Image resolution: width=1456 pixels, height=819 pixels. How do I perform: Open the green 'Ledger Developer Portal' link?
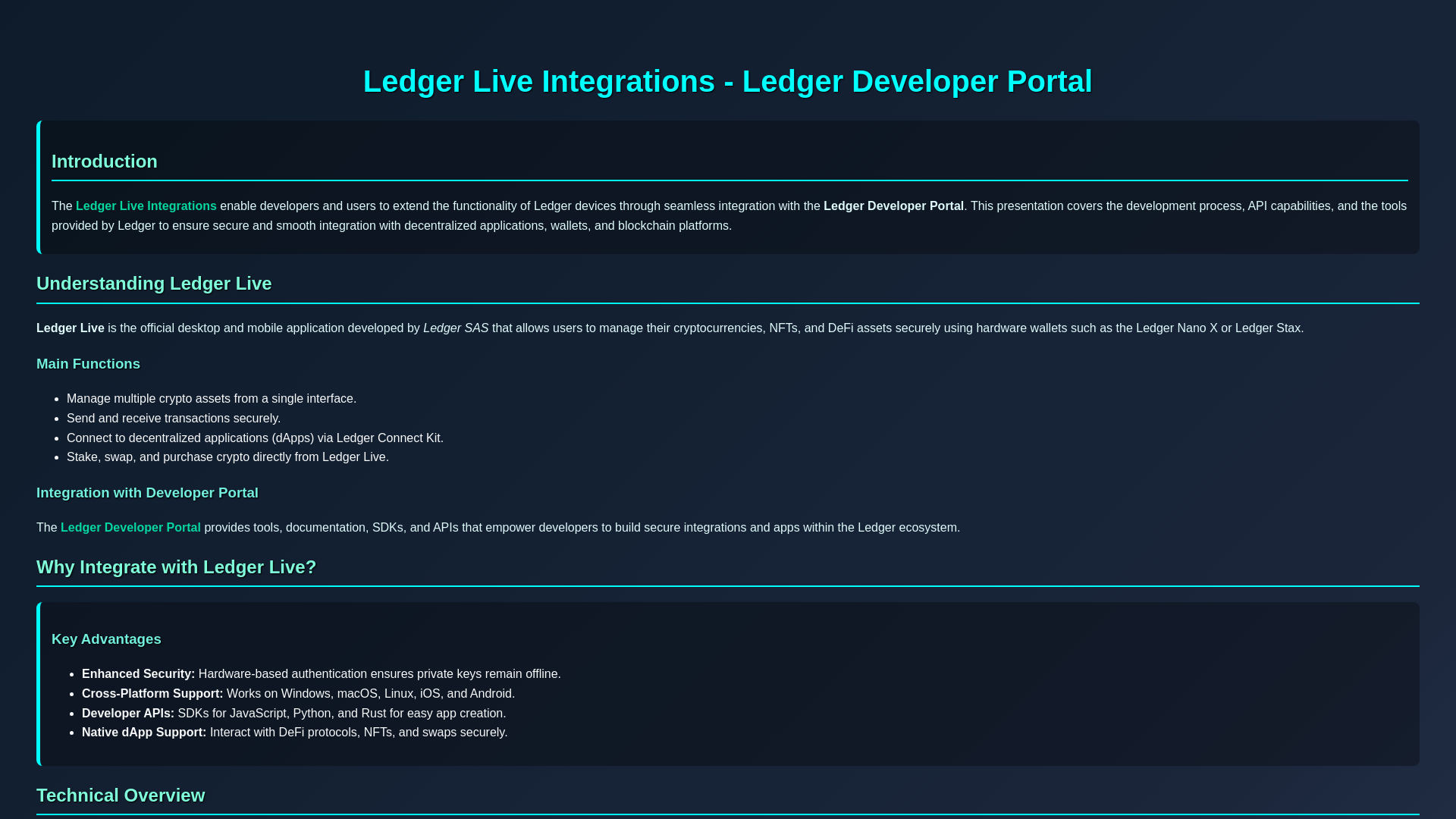pyautogui.click(x=130, y=528)
